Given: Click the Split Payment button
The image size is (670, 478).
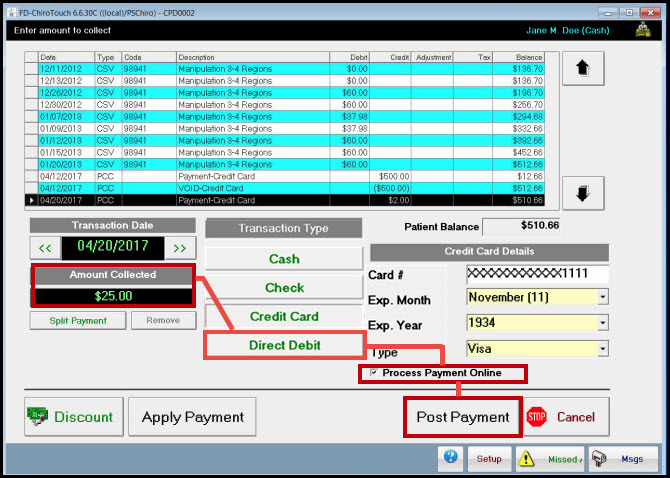Looking at the screenshot, I should [78, 320].
